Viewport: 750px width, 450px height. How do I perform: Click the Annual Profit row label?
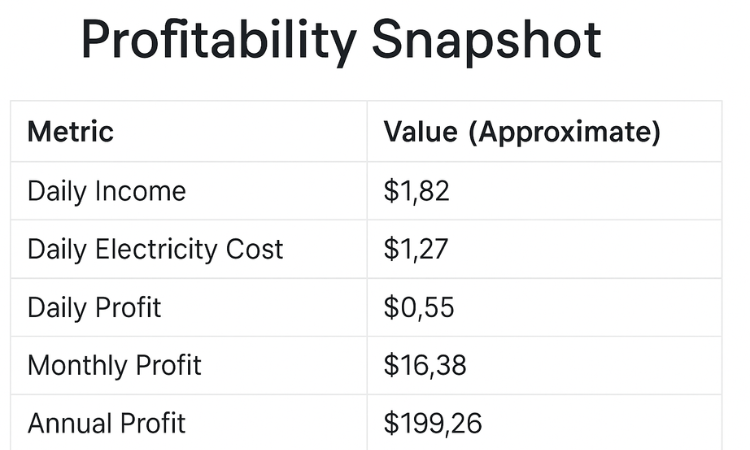point(106,423)
